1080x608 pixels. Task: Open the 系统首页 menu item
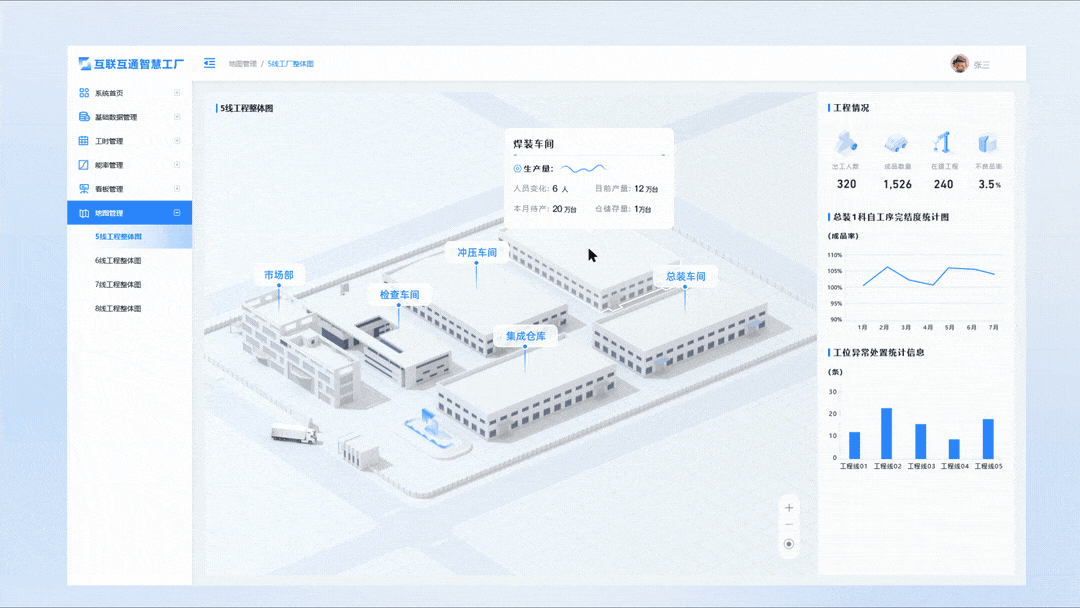[129, 92]
